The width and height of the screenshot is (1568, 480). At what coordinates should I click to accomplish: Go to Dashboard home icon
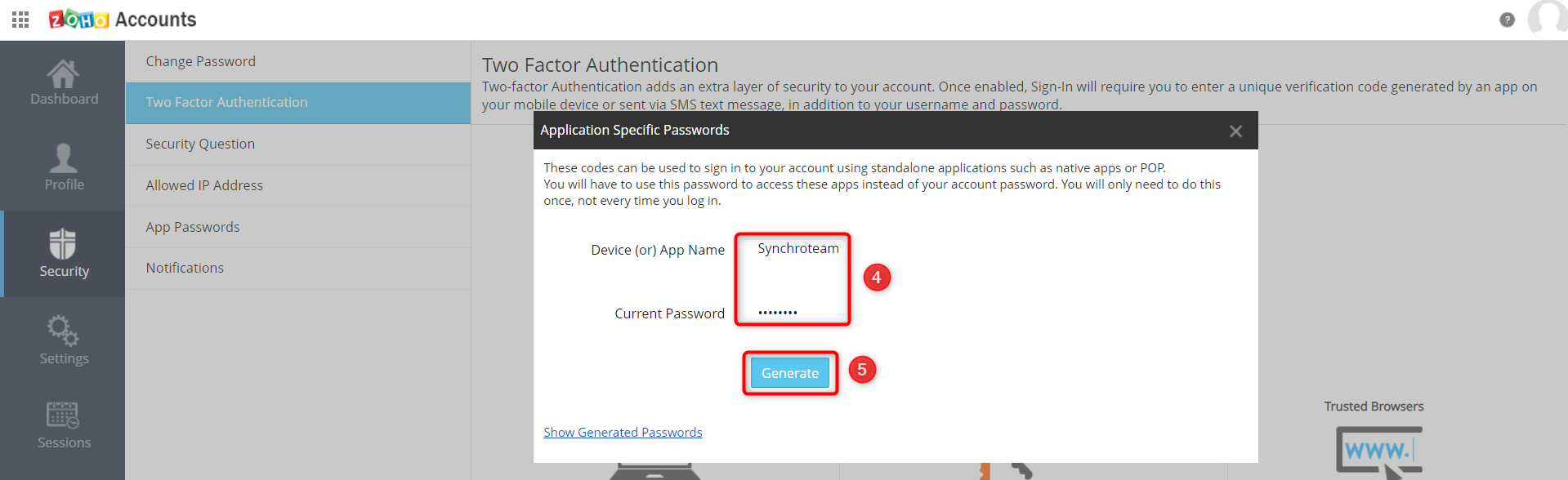coord(63,74)
